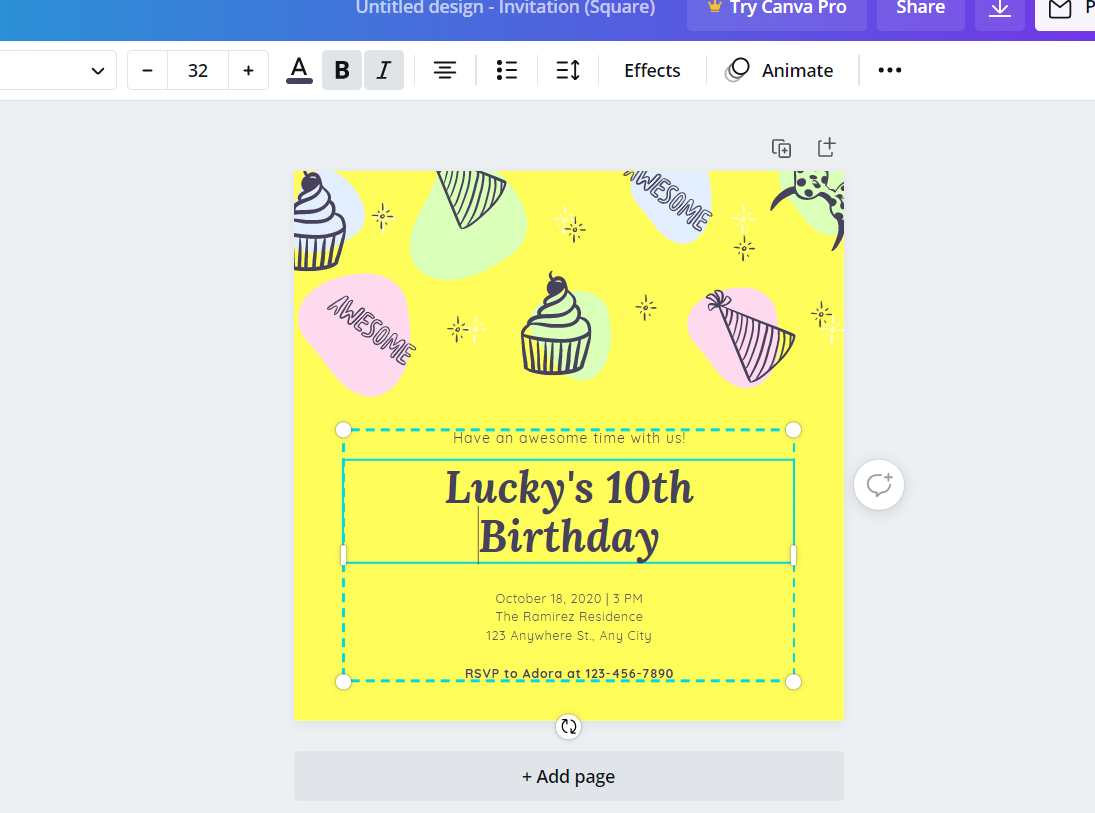The height and width of the screenshot is (813, 1095).
Task: Click the Add page button
Action: pyautogui.click(x=568, y=776)
